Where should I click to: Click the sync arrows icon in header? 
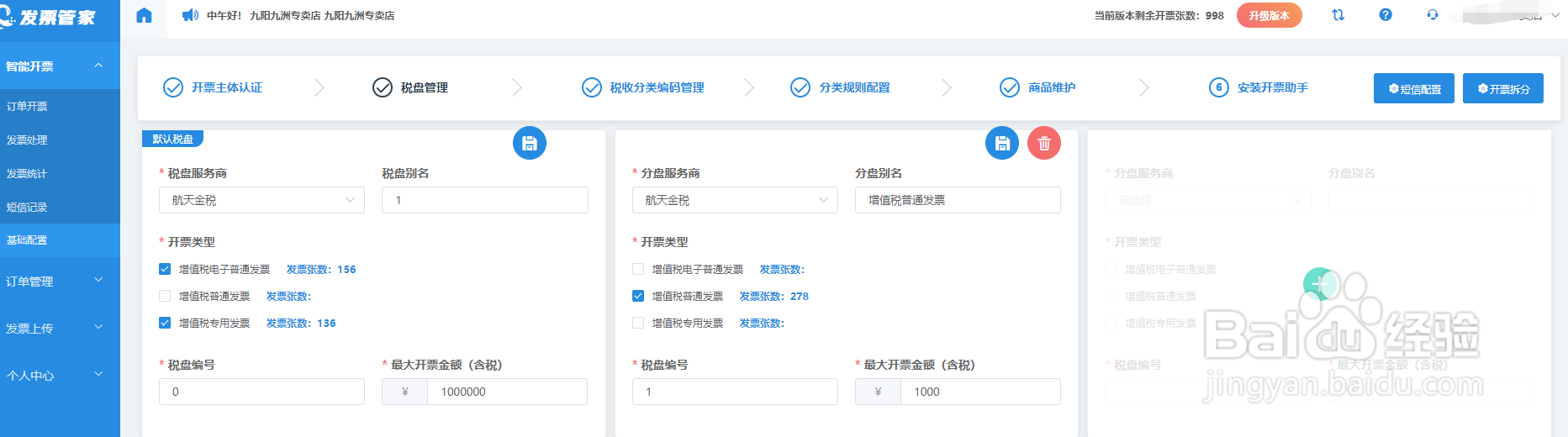click(1338, 15)
